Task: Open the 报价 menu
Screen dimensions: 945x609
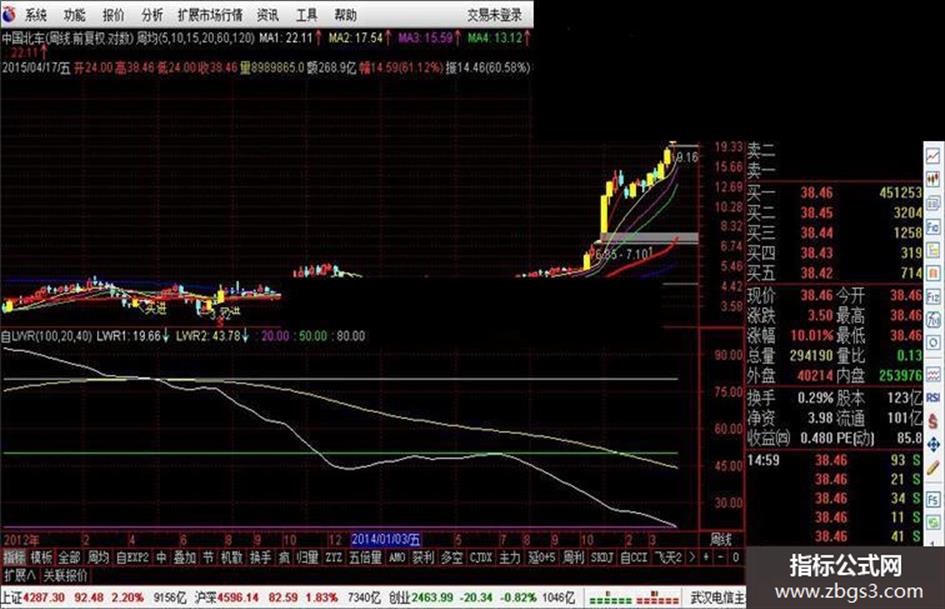Action: [x=113, y=14]
